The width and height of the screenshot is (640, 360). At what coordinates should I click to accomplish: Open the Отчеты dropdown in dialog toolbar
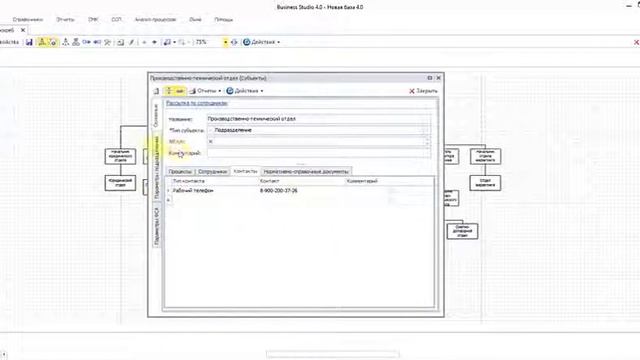tap(205, 91)
